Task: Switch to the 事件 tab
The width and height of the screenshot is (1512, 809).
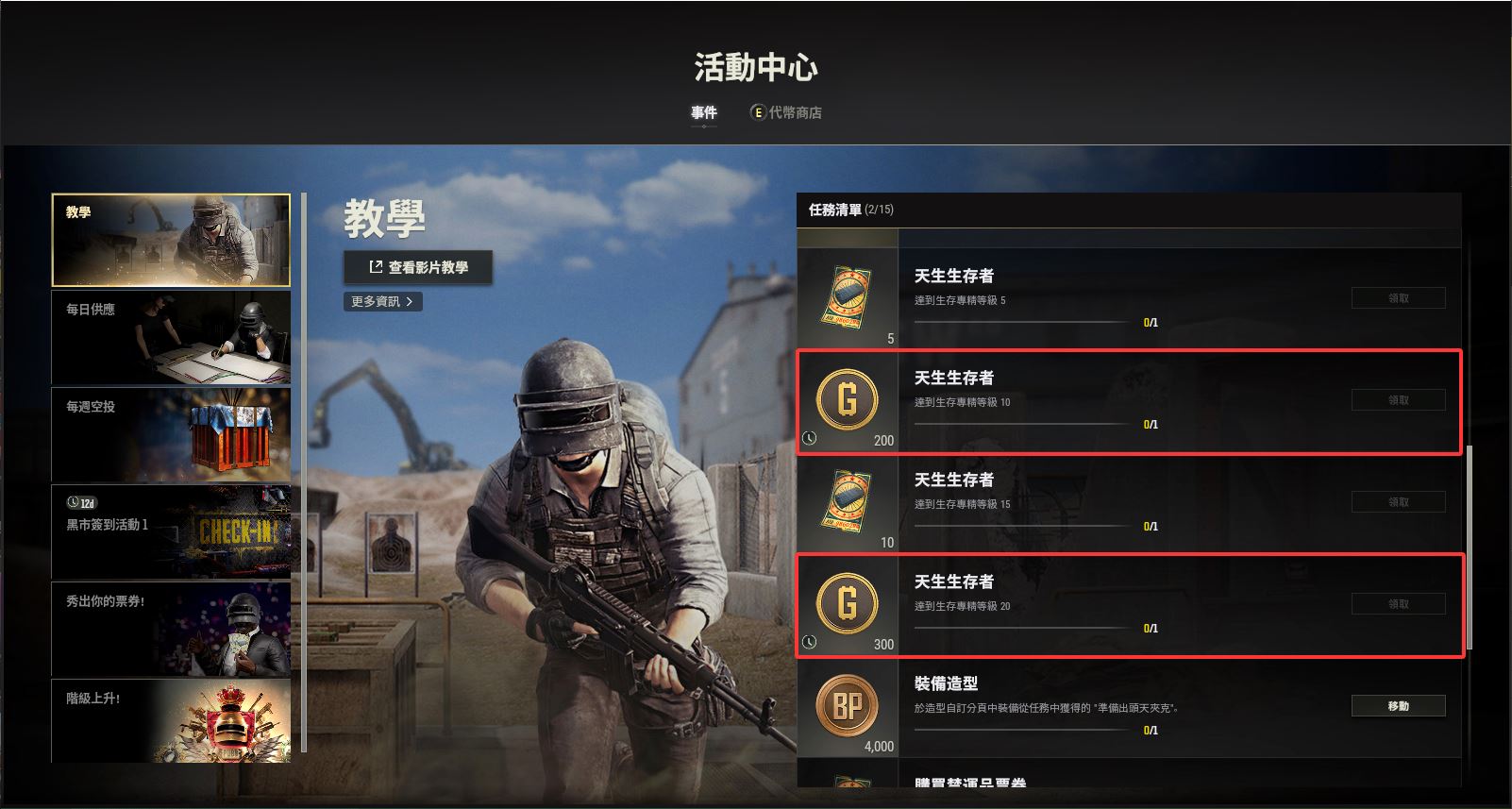Action: pyautogui.click(x=704, y=112)
